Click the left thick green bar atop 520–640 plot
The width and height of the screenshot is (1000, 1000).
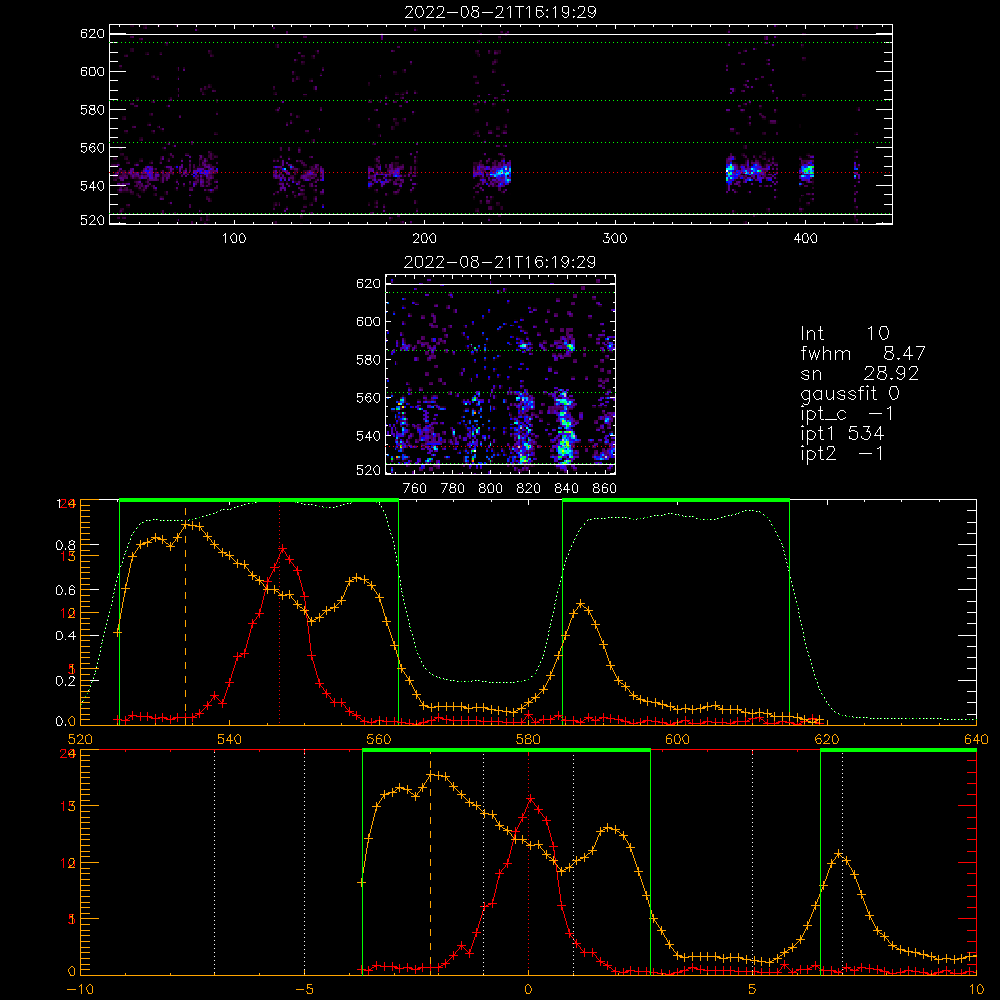259,500
